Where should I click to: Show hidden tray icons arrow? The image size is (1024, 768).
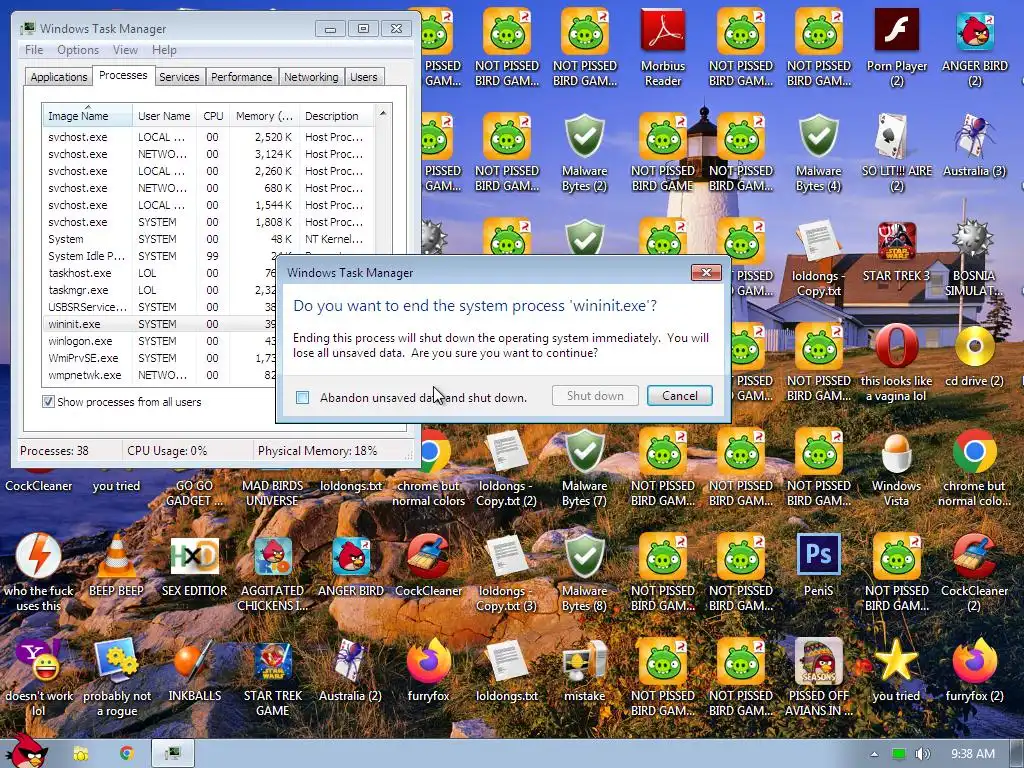874,754
